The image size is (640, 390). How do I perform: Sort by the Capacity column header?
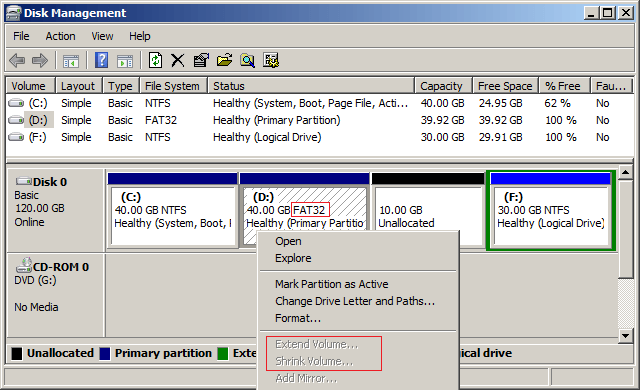[x=443, y=86]
